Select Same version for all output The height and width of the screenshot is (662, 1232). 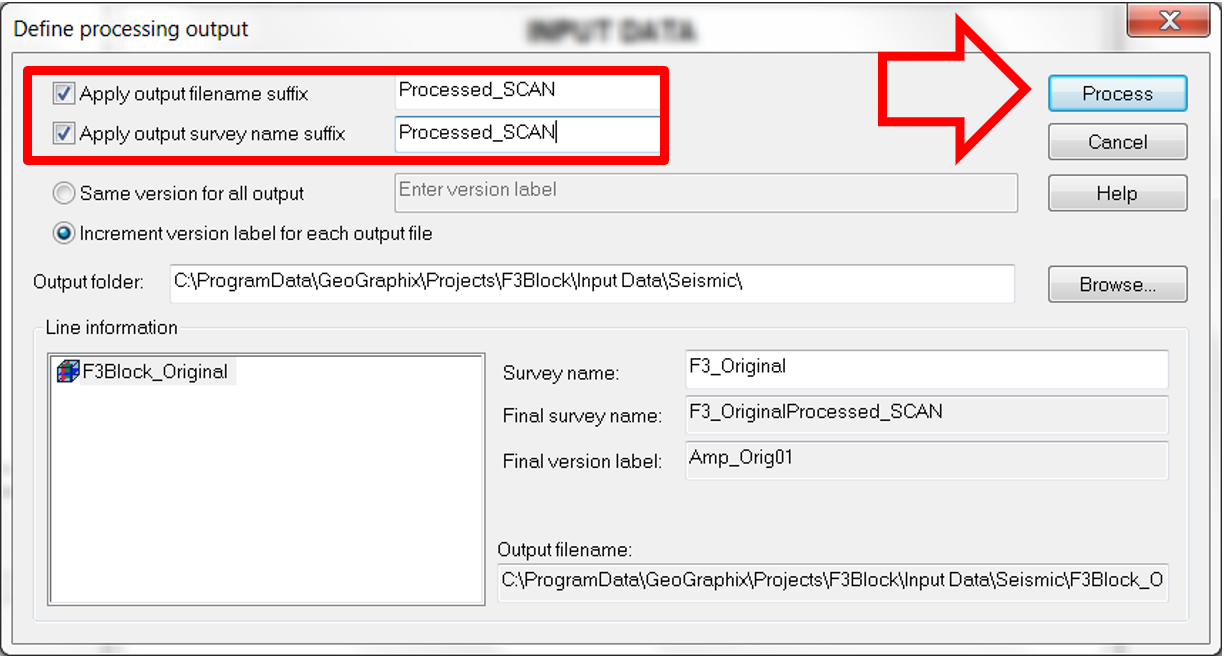[x=64, y=194]
